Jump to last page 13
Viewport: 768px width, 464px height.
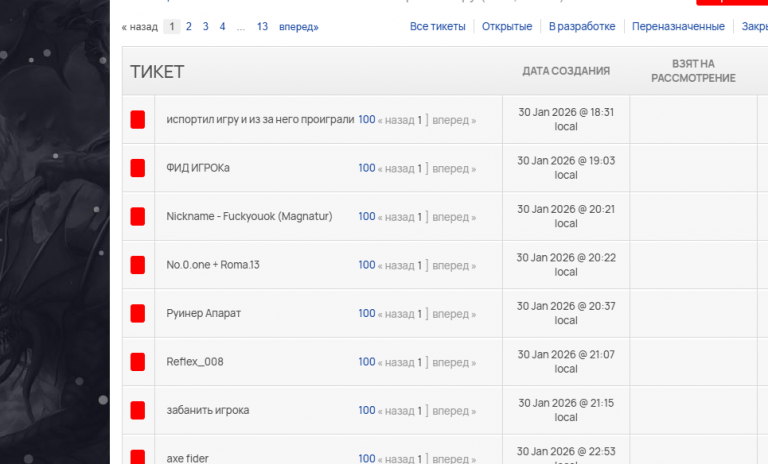[x=263, y=26]
